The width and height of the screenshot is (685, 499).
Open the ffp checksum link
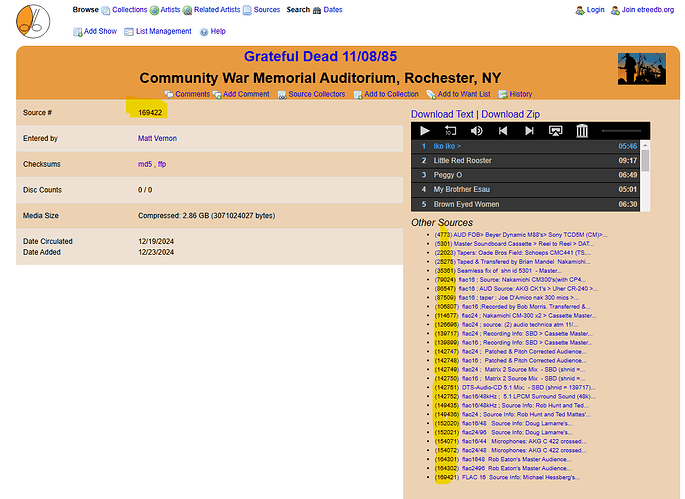162,164
